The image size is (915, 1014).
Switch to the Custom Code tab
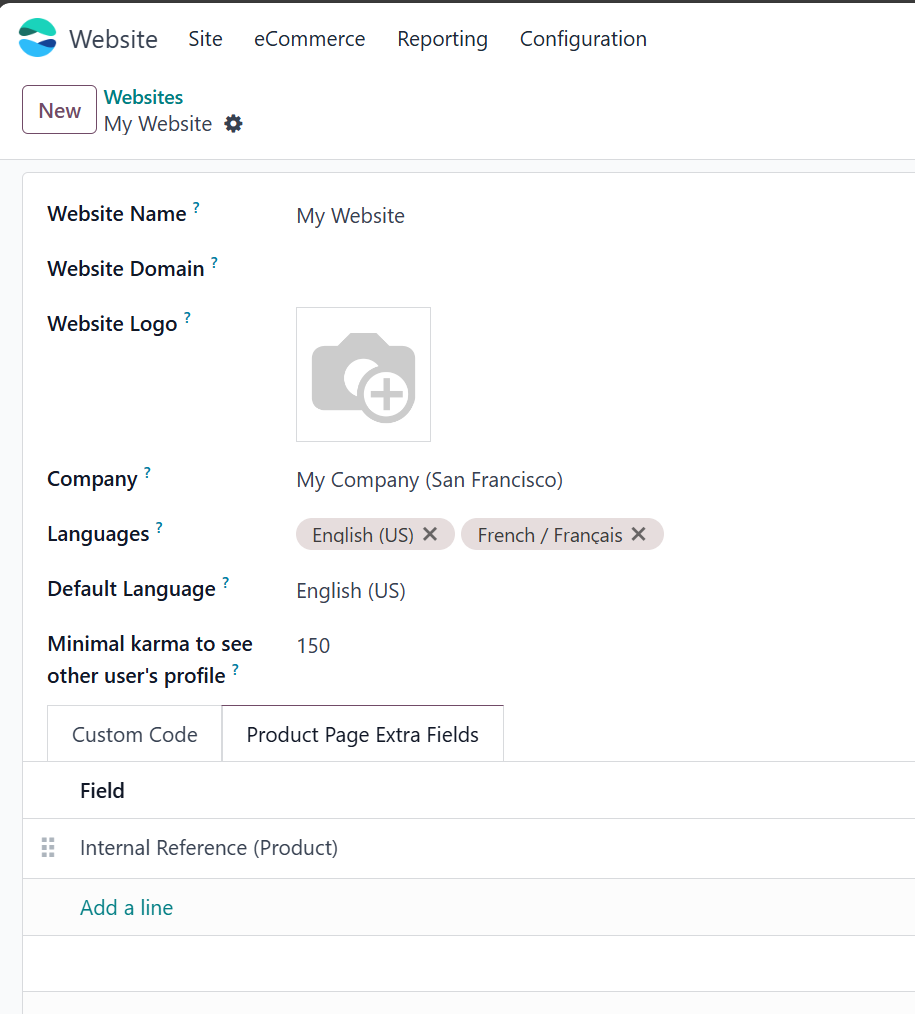(135, 734)
